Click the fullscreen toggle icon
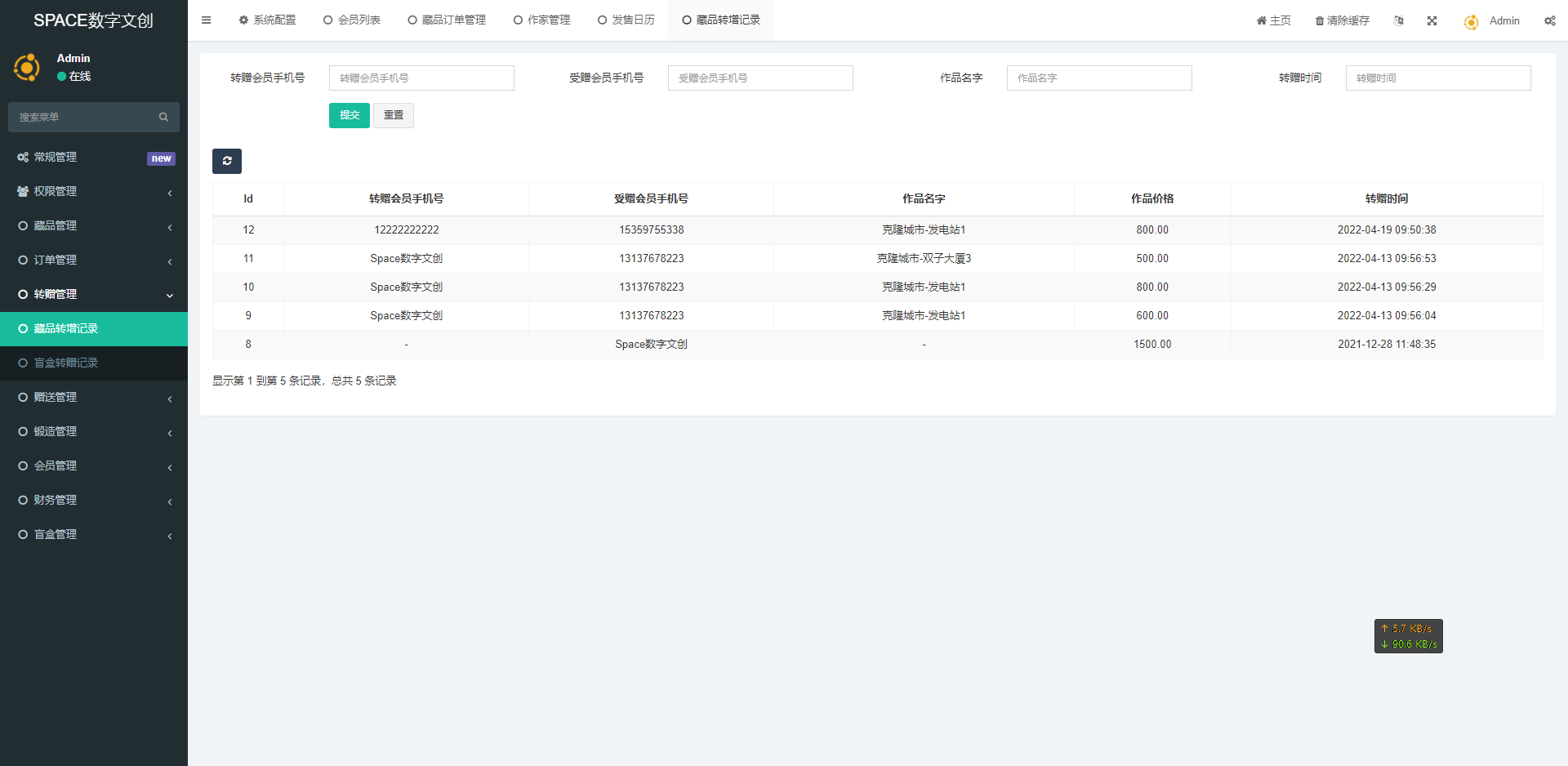This screenshot has height=766, width=1568. coord(1432,20)
